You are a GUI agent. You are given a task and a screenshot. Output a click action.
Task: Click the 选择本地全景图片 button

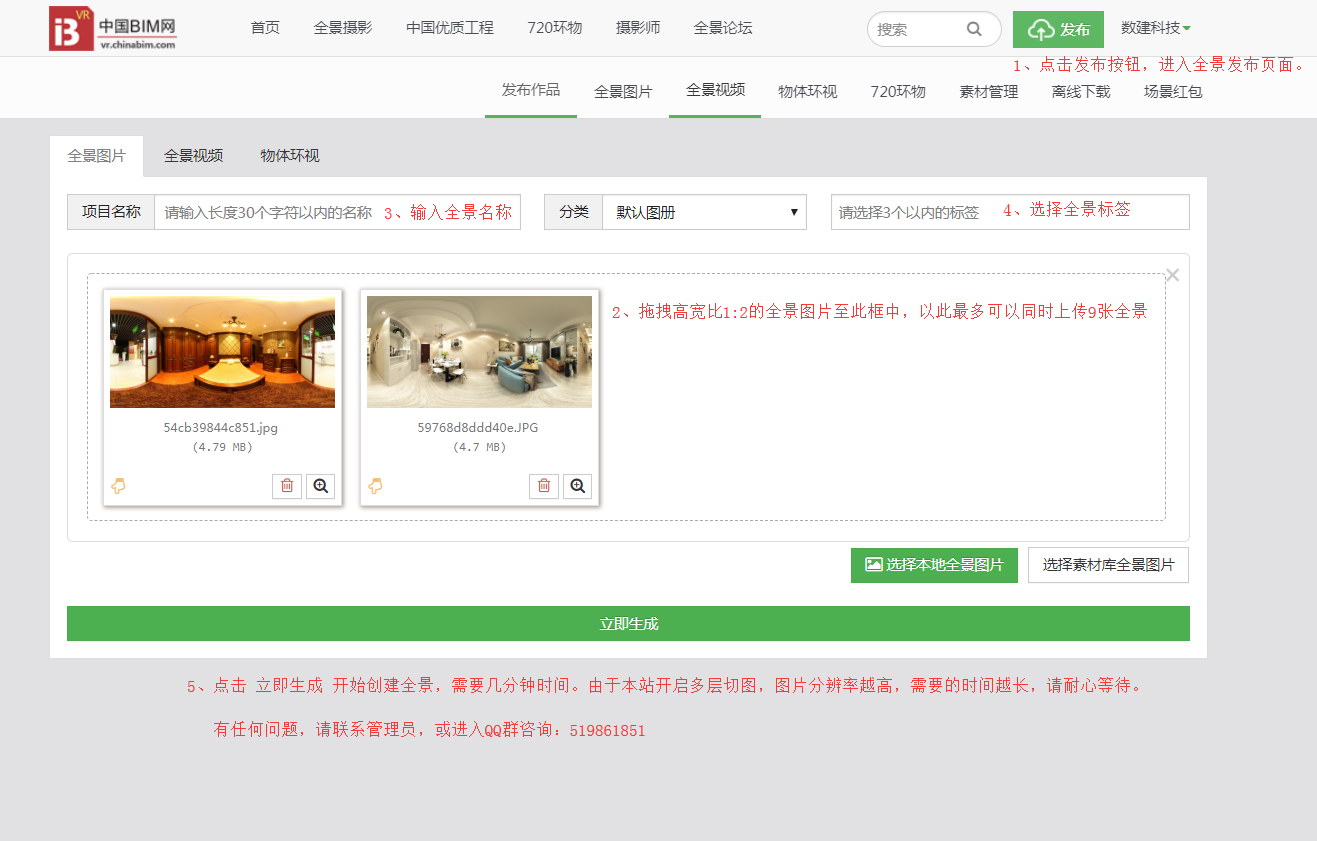(x=934, y=565)
